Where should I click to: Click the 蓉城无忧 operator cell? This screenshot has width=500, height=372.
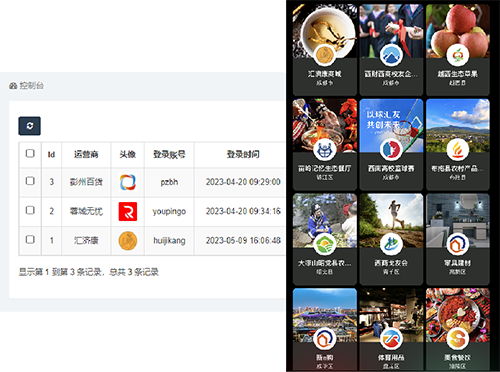86,211
